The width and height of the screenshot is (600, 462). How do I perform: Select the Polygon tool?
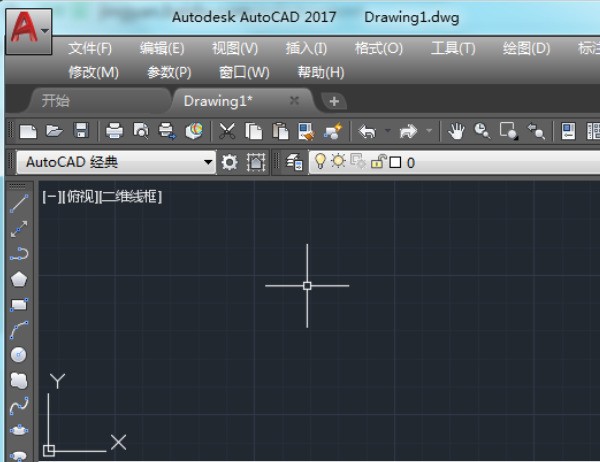[x=18, y=279]
